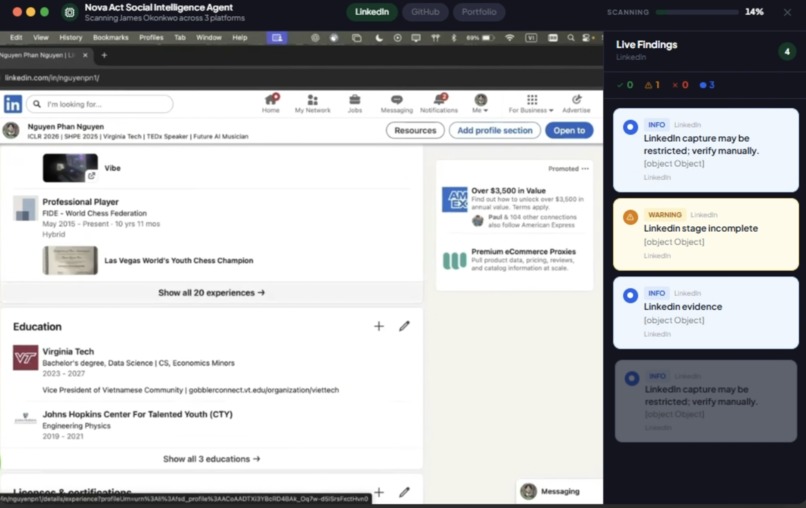This screenshot has width=806, height=508.
Task: Click the Resources button
Action: (415, 130)
